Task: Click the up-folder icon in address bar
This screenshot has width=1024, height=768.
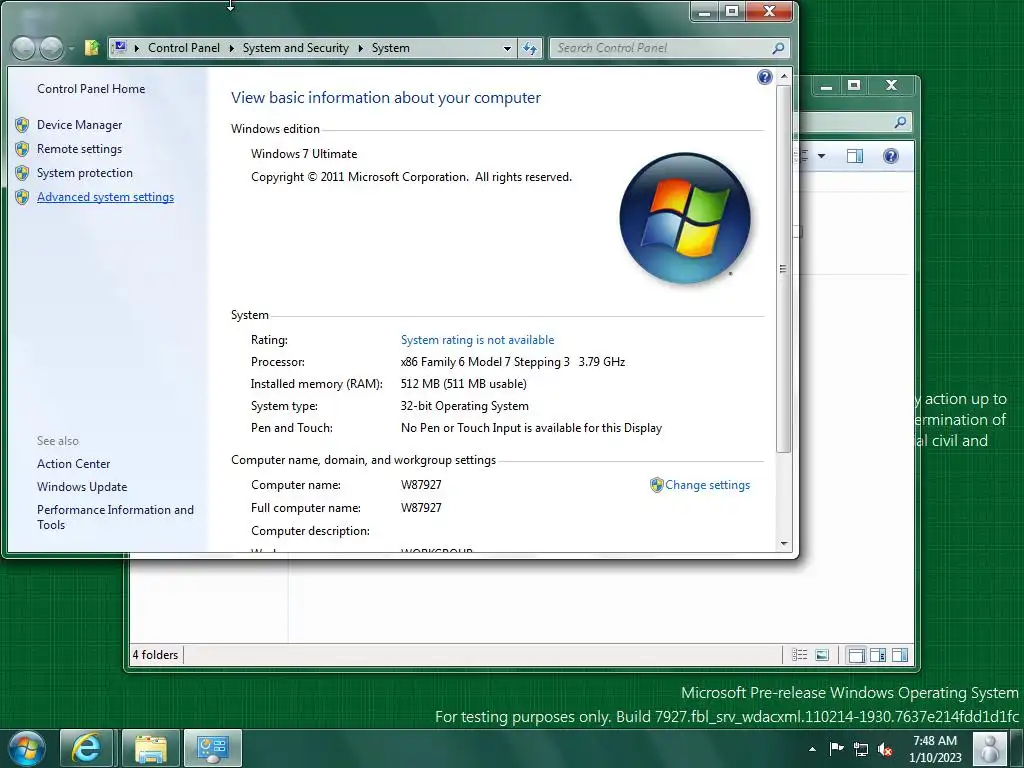Action: pyautogui.click(x=92, y=48)
